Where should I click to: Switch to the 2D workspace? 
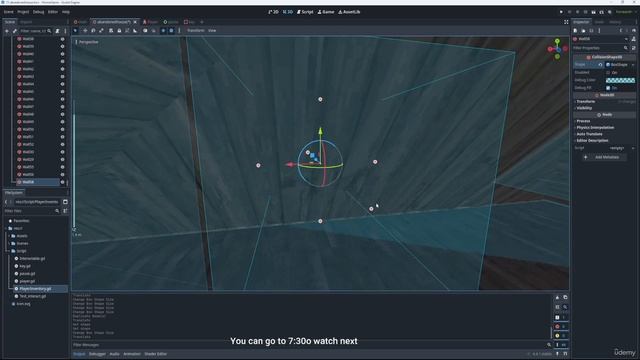(x=273, y=12)
